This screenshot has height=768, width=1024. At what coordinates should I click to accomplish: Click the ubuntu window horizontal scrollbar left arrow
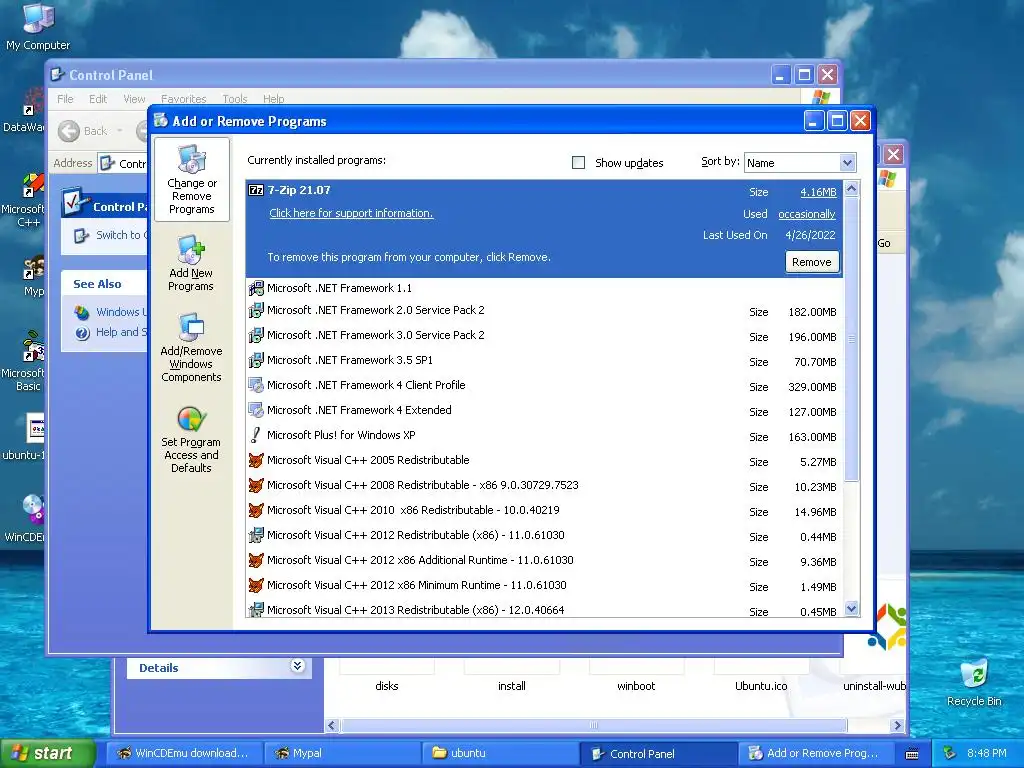point(332,725)
